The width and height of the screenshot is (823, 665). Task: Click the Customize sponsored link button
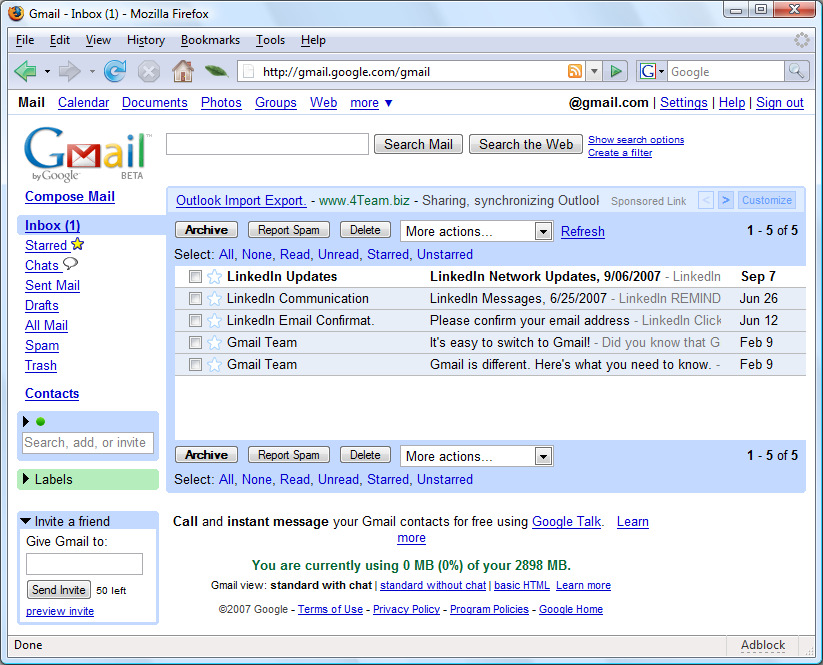click(x=766, y=200)
